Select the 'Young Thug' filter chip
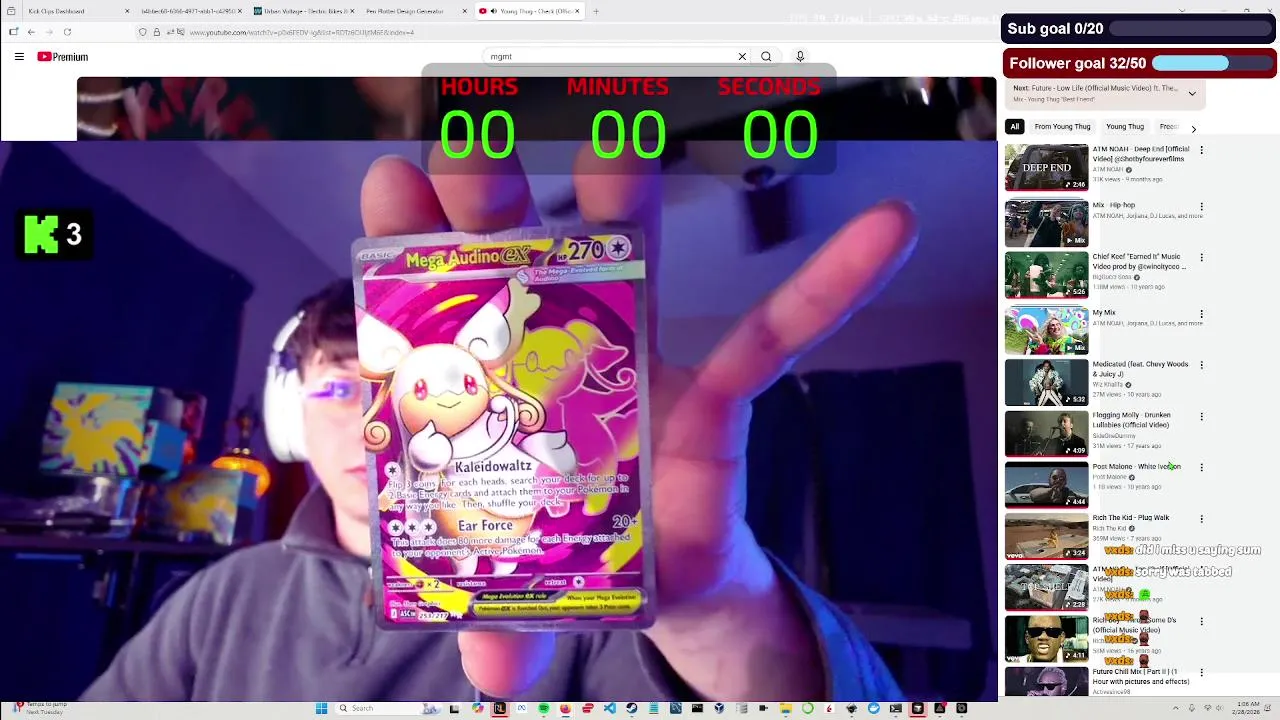 (x=1125, y=127)
